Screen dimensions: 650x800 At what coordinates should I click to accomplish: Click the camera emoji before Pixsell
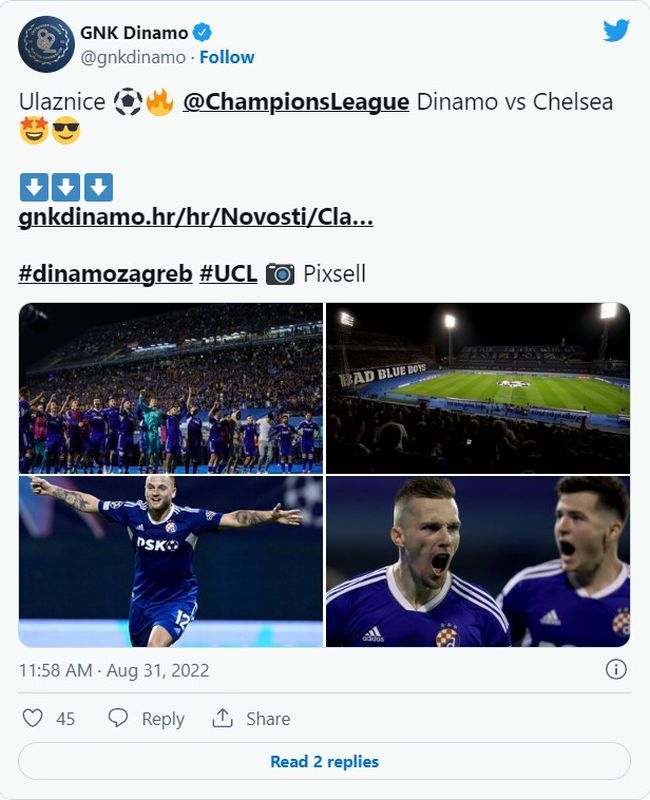point(280,273)
